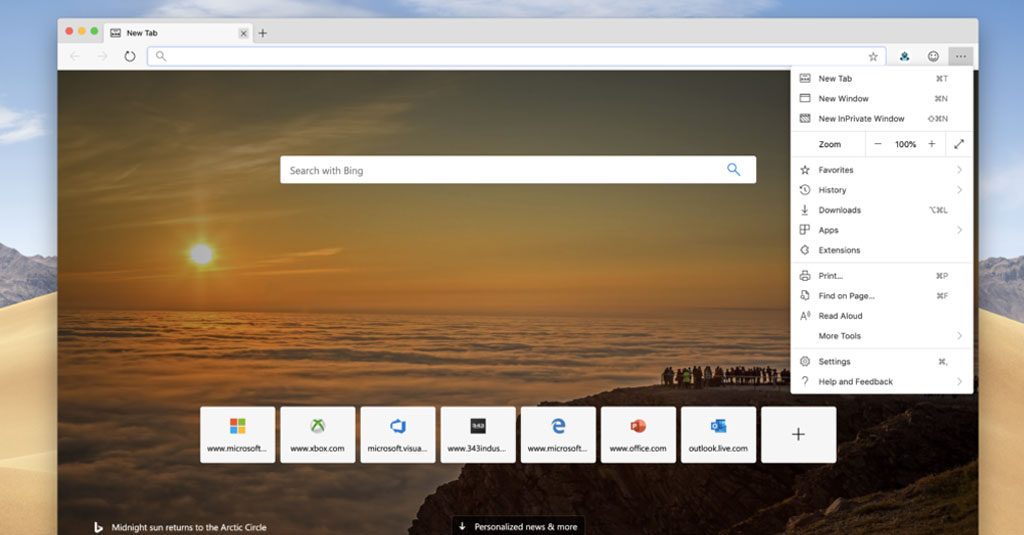
Task: Select New Tab menu item
Action: tap(882, 78)
